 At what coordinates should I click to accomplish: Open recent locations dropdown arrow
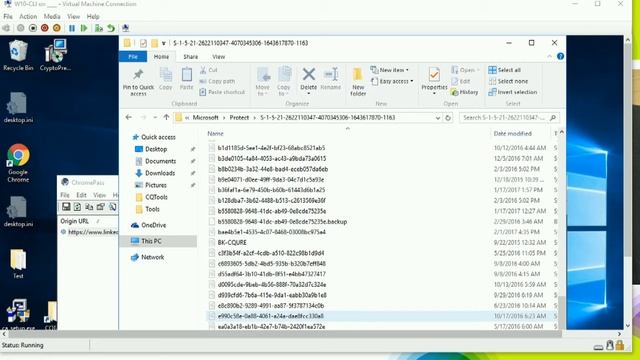point(155,118)
